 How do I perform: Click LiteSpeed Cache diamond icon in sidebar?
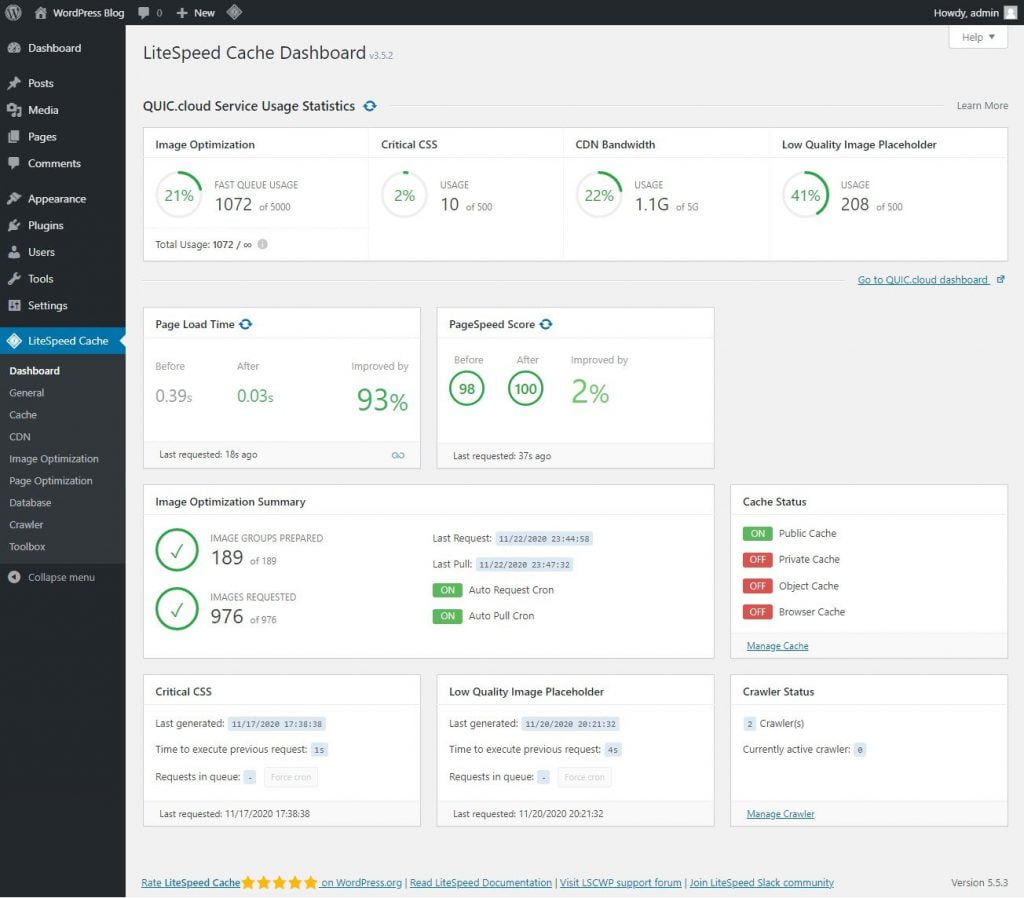click(x=14, y=341)
